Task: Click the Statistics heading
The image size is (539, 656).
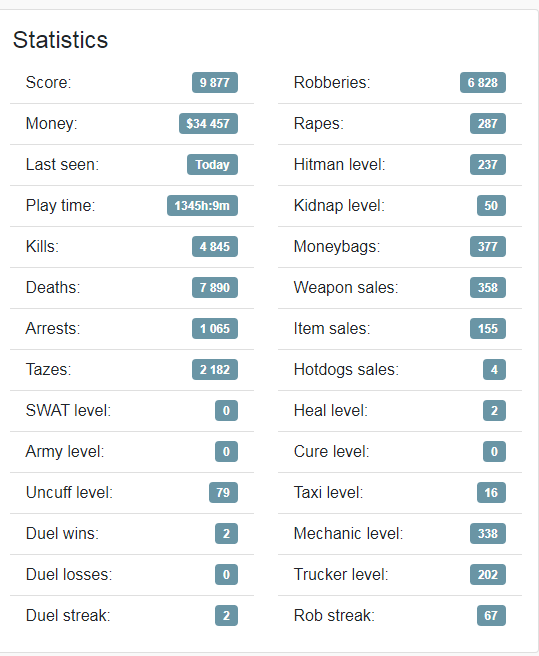Action: click(x=60, y=40)
